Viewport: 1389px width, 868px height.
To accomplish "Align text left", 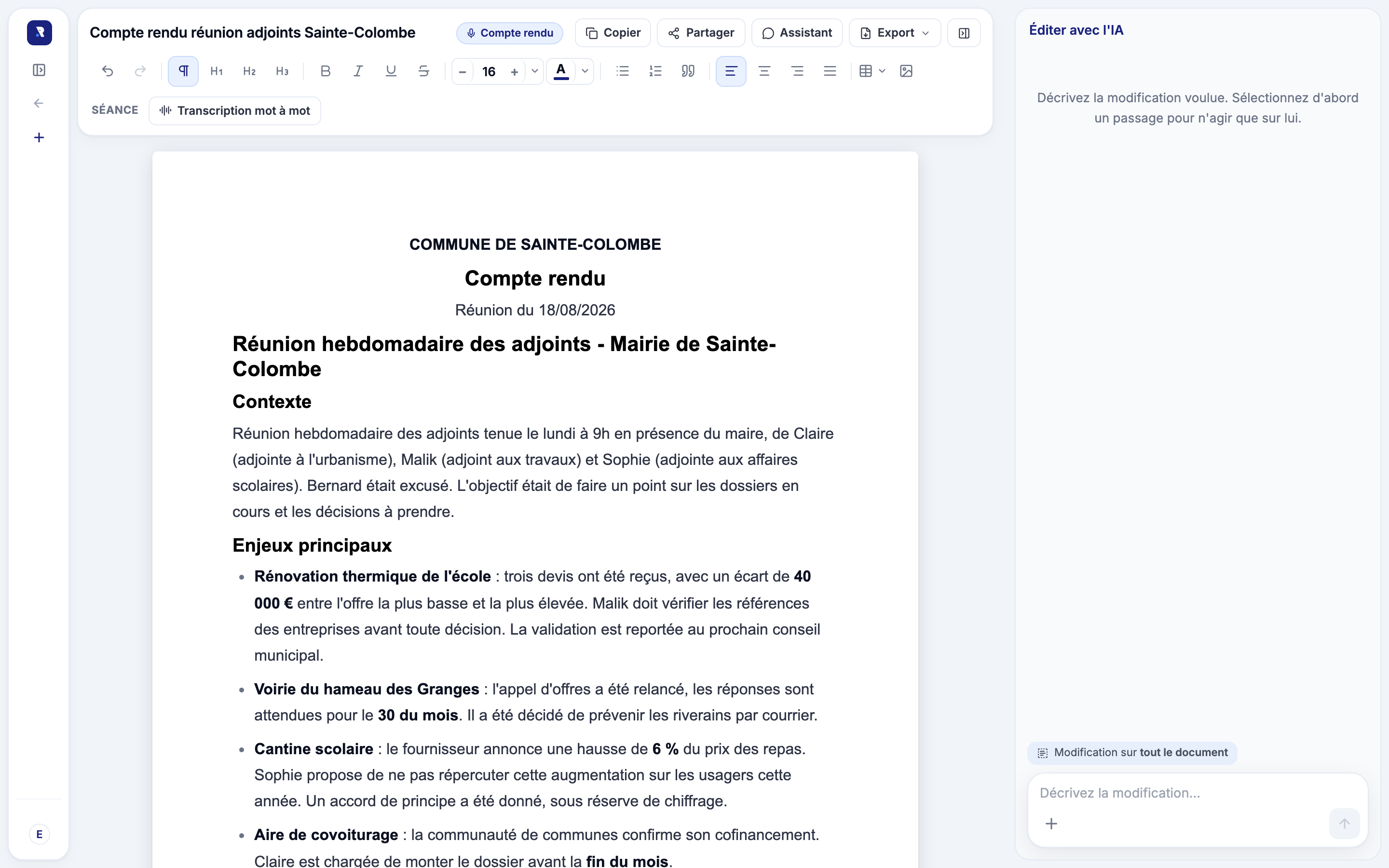I will click(731, 71).
